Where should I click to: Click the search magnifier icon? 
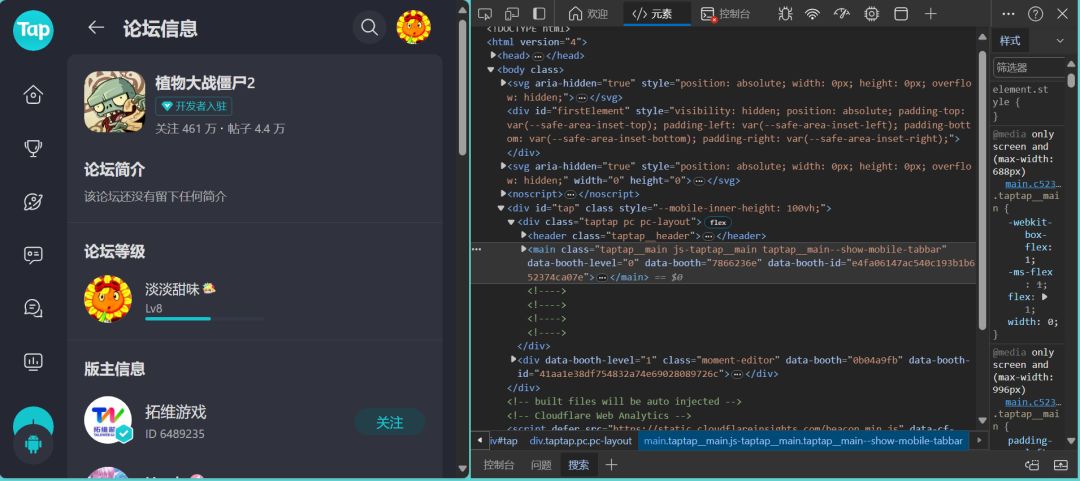[369, 28]
